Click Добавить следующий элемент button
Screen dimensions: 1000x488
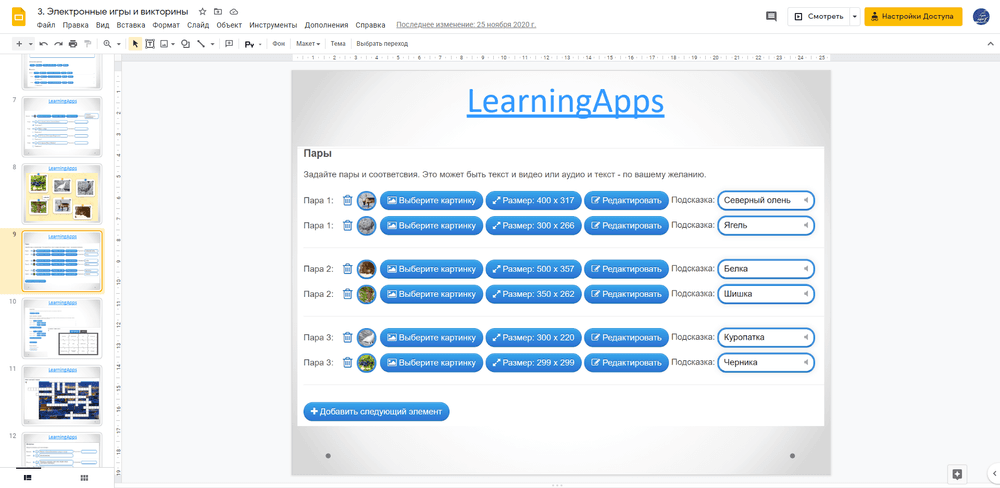click(x=376, y=411)
